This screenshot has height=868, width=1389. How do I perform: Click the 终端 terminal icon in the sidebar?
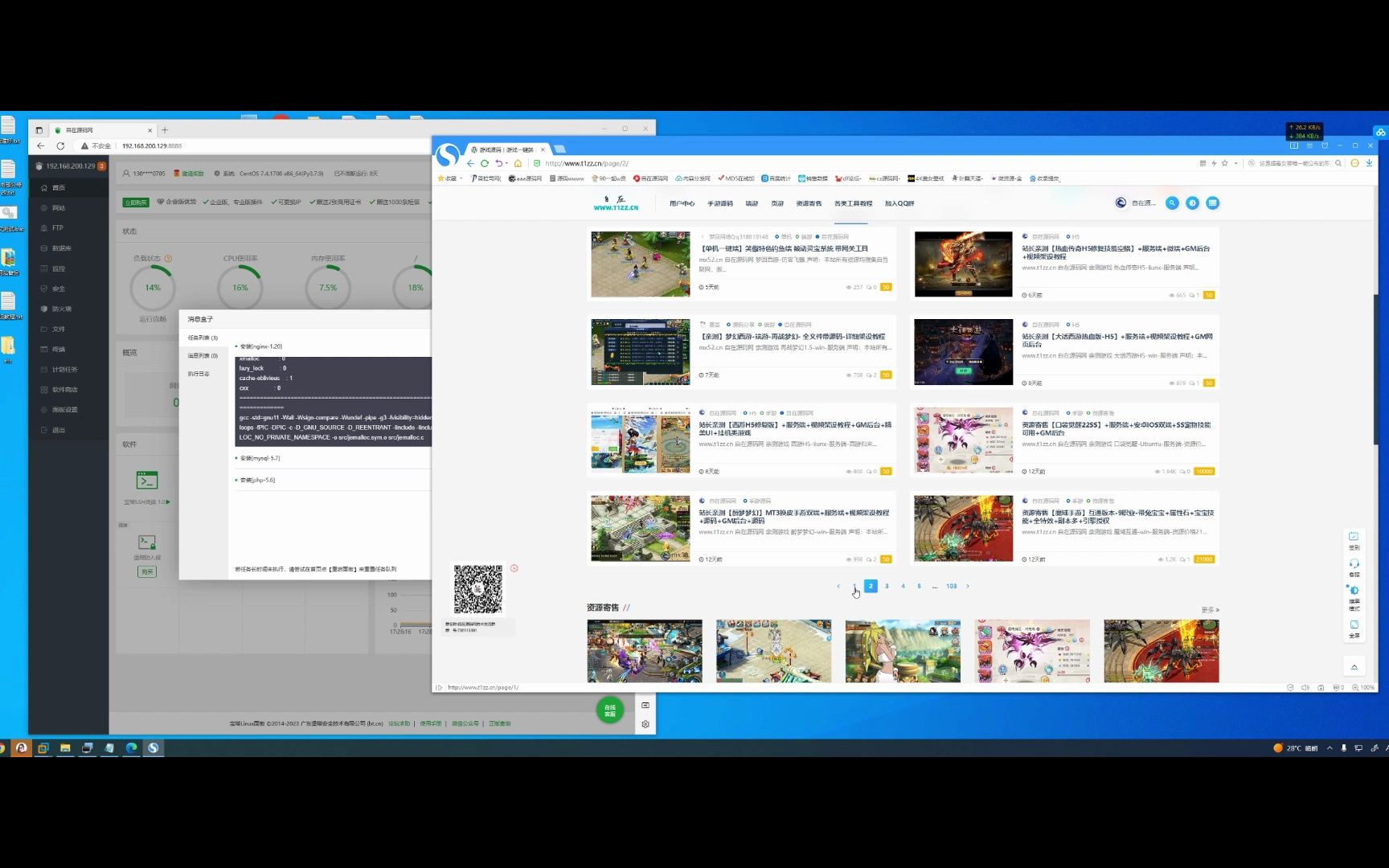point(44,350)
